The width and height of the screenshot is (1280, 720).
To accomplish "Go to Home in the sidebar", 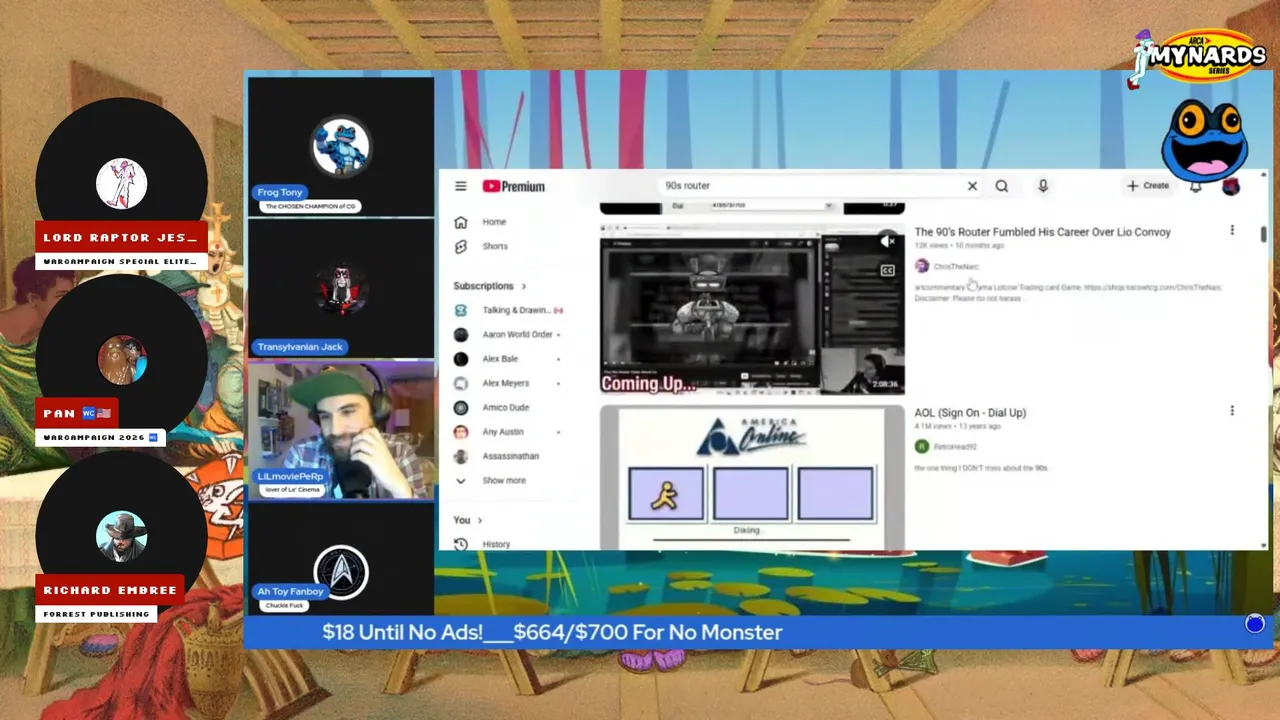I will coord(494,222).
